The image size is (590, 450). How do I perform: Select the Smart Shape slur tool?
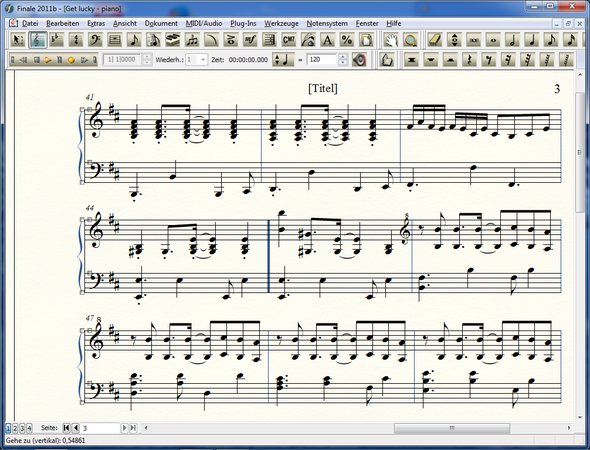211,40
